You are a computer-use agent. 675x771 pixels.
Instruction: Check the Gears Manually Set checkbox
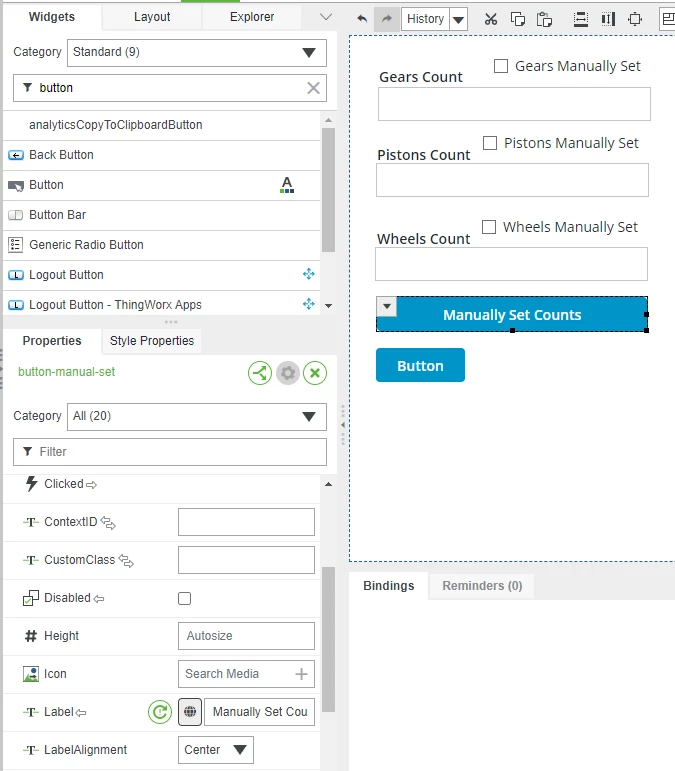[x=501, y=66]
